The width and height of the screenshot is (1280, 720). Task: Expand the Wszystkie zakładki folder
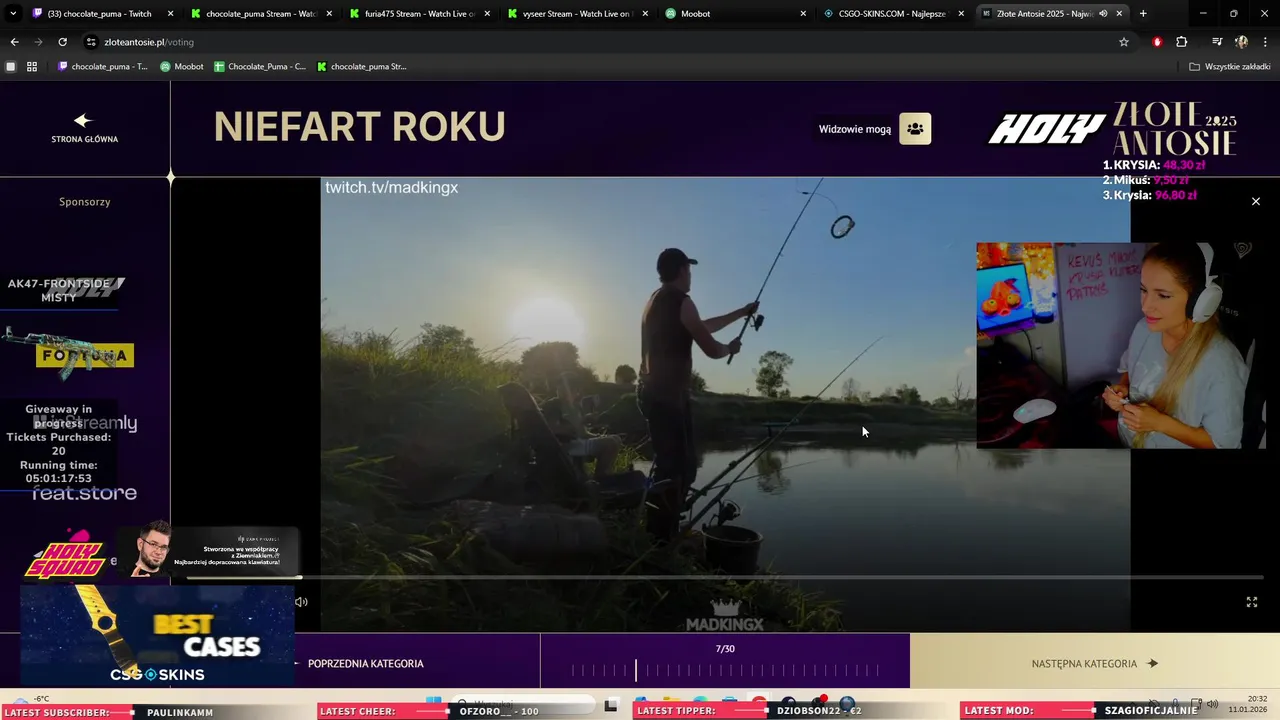click(x=1230, y=67)
